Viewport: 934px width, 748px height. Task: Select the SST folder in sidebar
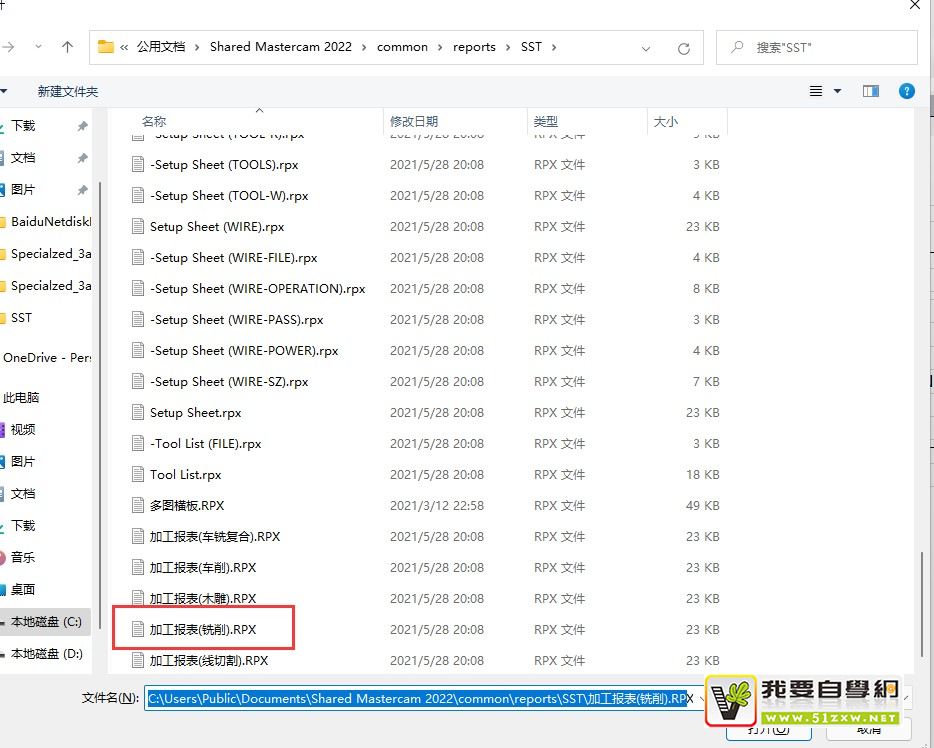pos(21,317)
